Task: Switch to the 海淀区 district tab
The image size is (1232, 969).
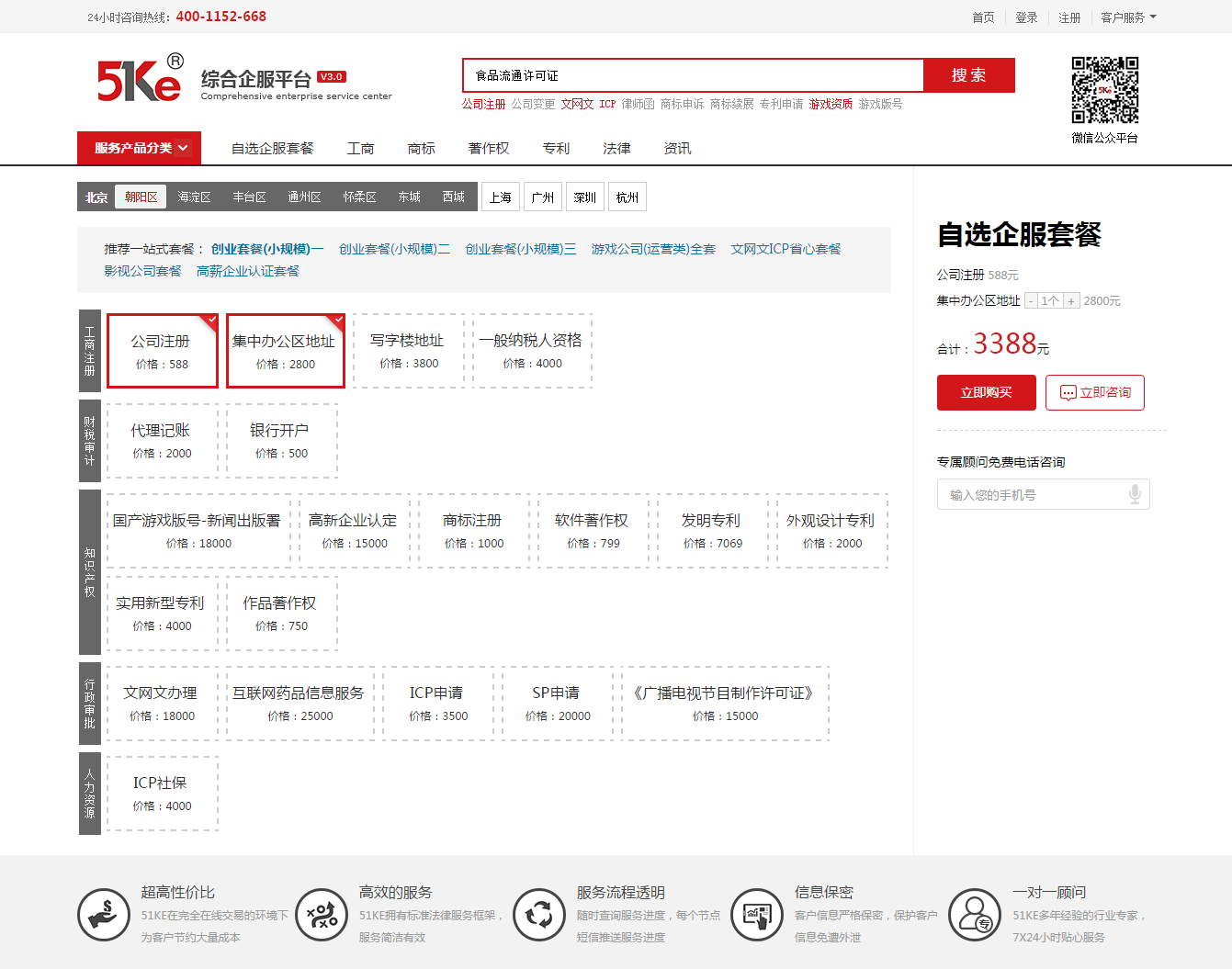Action: [194, 197]
